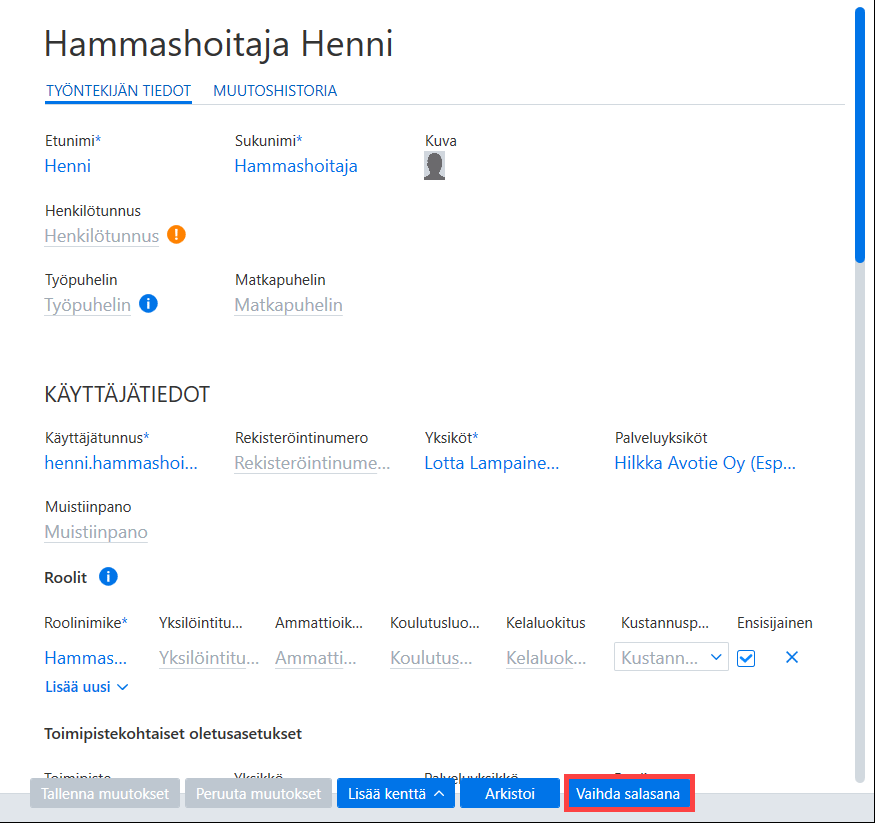This screenshot has width=875, height=823.
Task: Select the Työntekijän tiedot tab
Action: click(118, 91)
